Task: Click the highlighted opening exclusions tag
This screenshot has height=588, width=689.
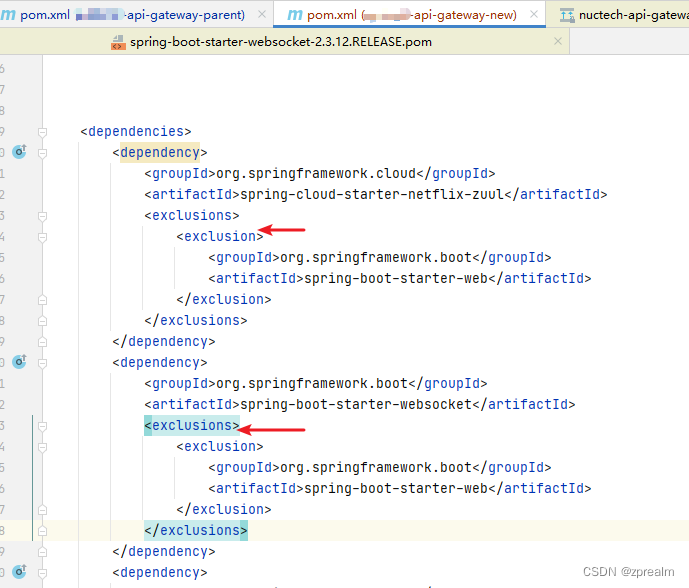Action: [192, 425]
